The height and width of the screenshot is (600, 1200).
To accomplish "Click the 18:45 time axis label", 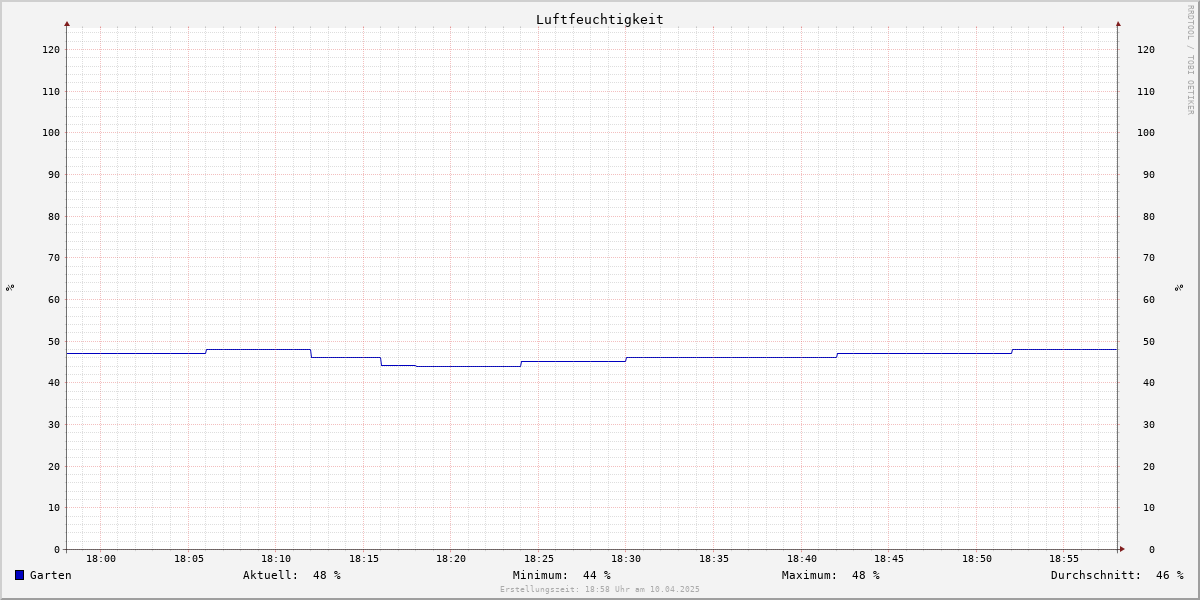I will point(889,559).
